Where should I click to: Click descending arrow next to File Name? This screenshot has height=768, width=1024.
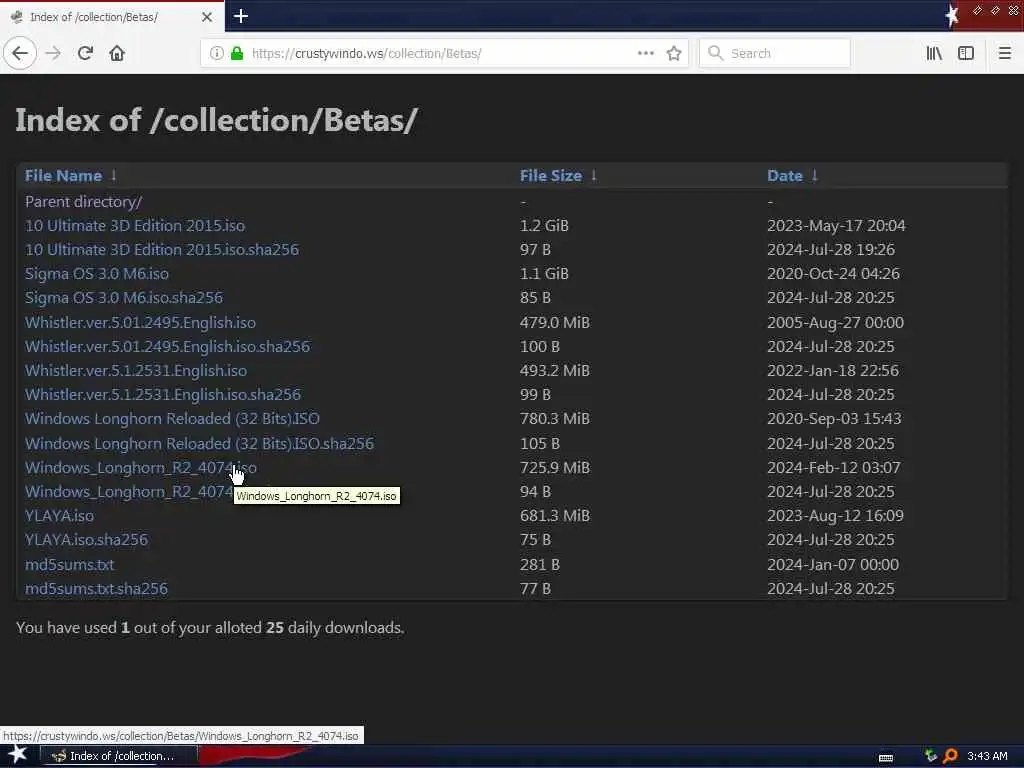pos(114,175)
